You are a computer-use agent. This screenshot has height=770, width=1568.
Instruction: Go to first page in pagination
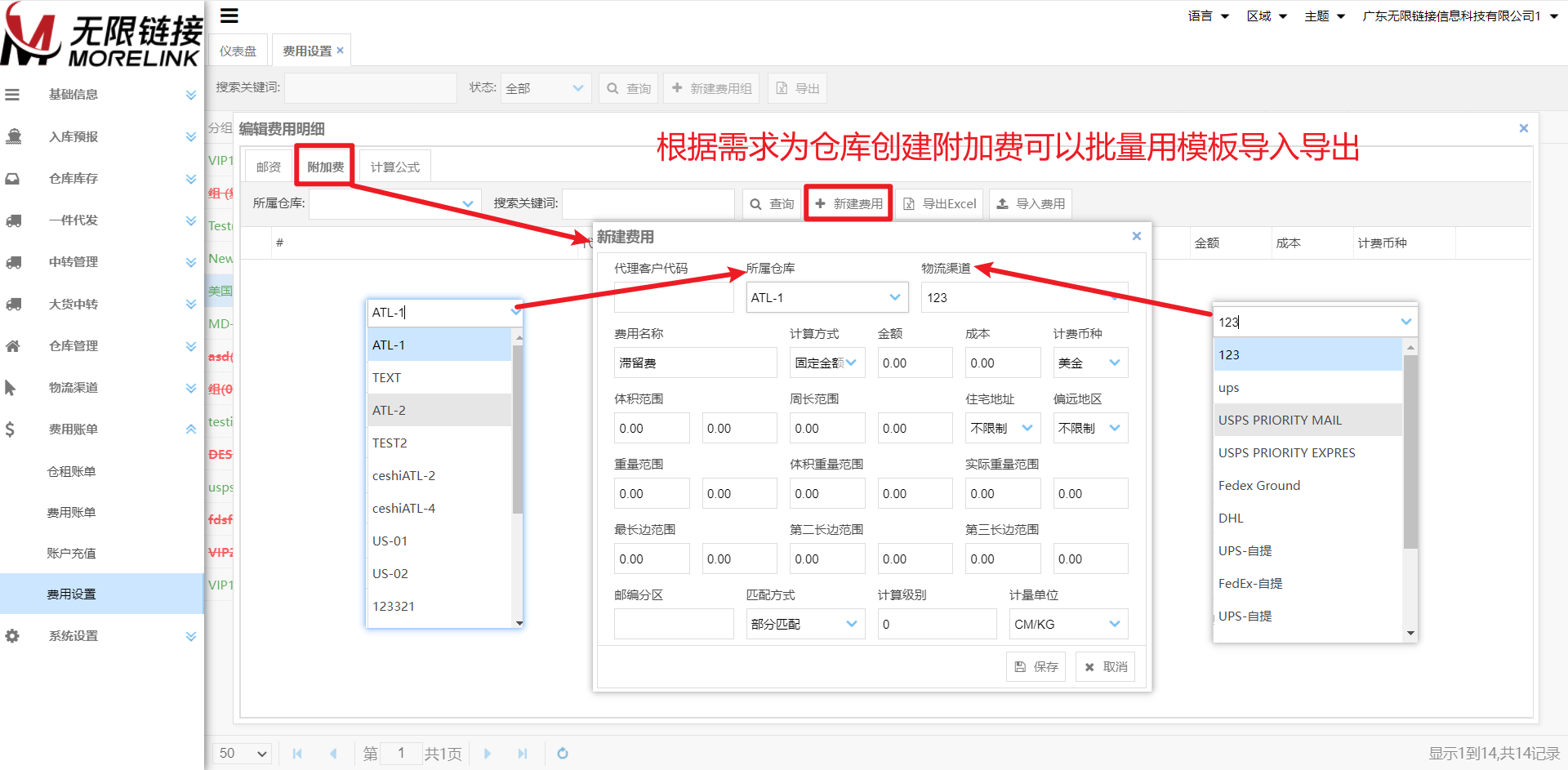(x=297, y=754)
